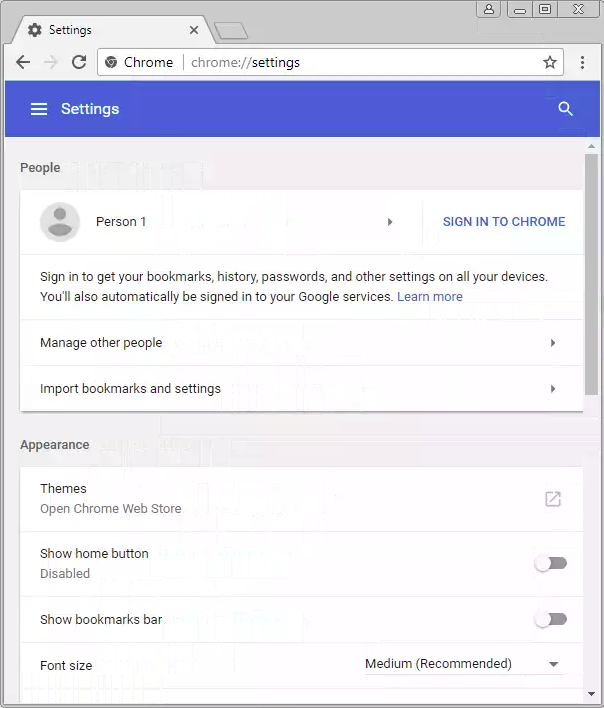Click the Show bookmarks bar label
This screenshot has width=604, height=708.
tap(101, 620)
